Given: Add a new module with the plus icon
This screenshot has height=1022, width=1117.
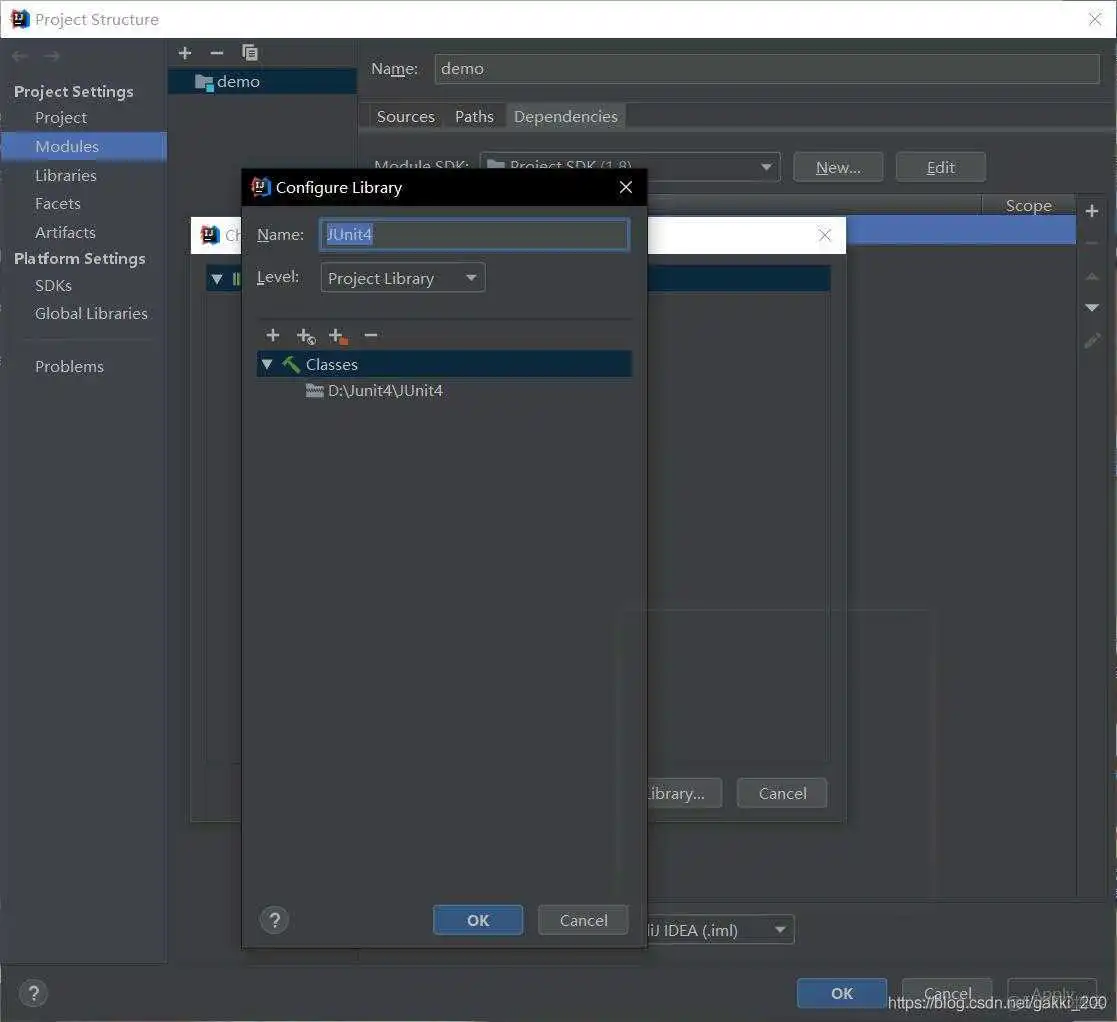Looking at the screenshot, I should coord(184,52).
